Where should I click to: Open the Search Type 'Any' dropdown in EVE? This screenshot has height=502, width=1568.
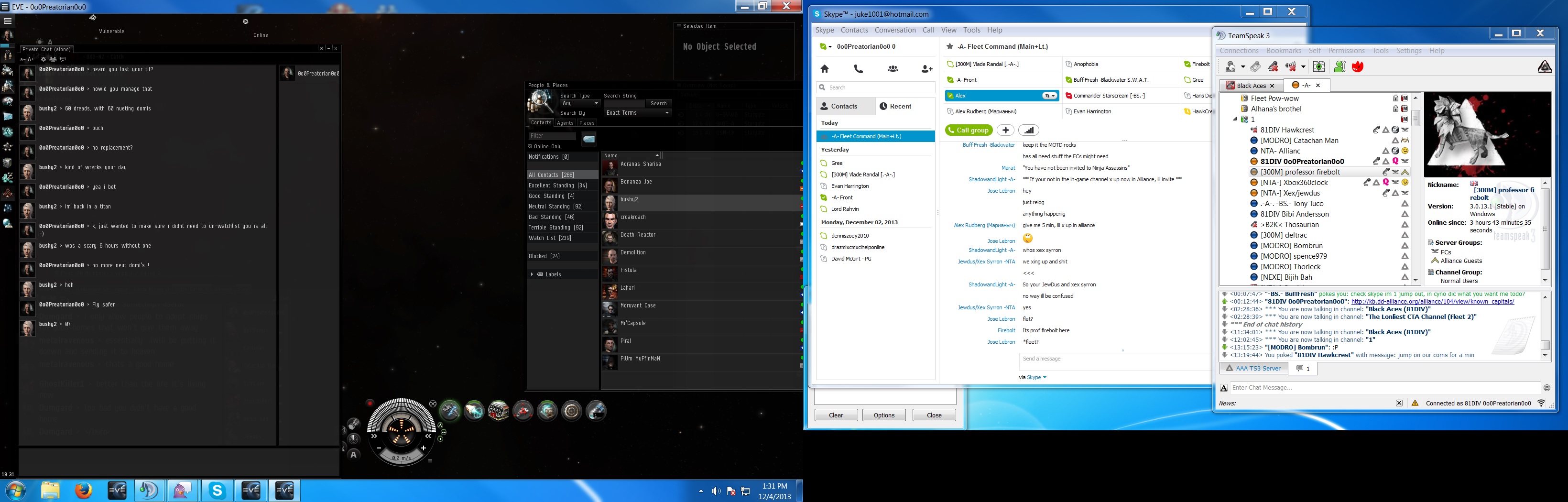click(580, 103)
